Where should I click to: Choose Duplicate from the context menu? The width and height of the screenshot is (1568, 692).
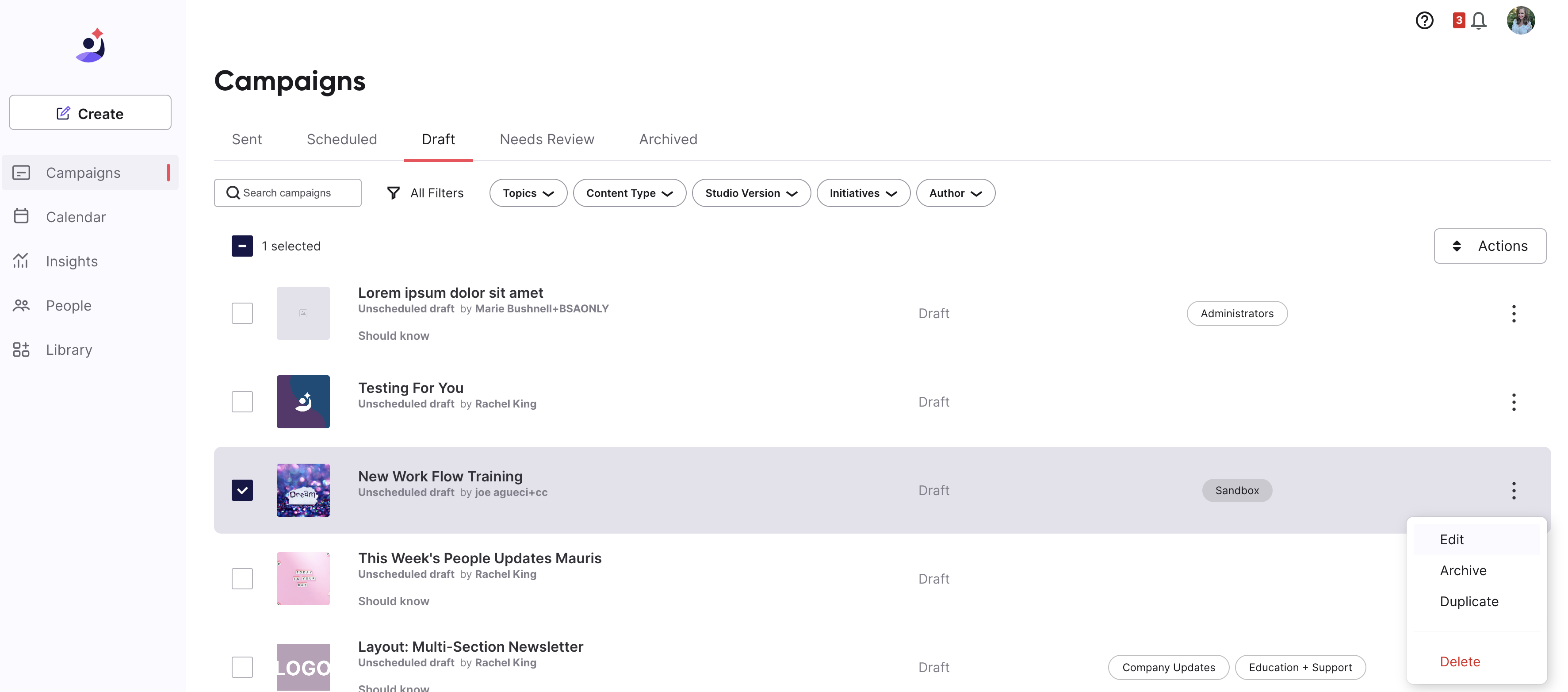click(1469, 601)
